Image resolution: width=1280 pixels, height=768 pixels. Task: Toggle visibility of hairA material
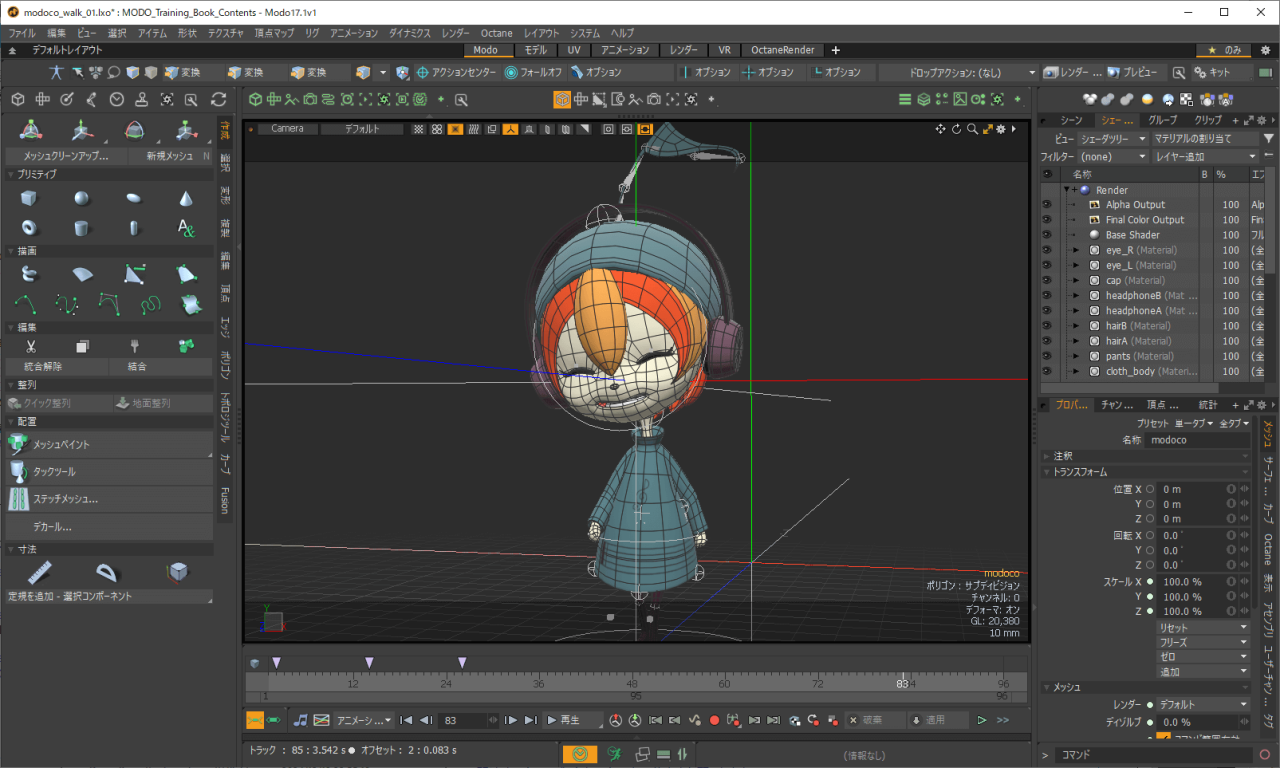pyautogui.click(x=1047, y=341)
